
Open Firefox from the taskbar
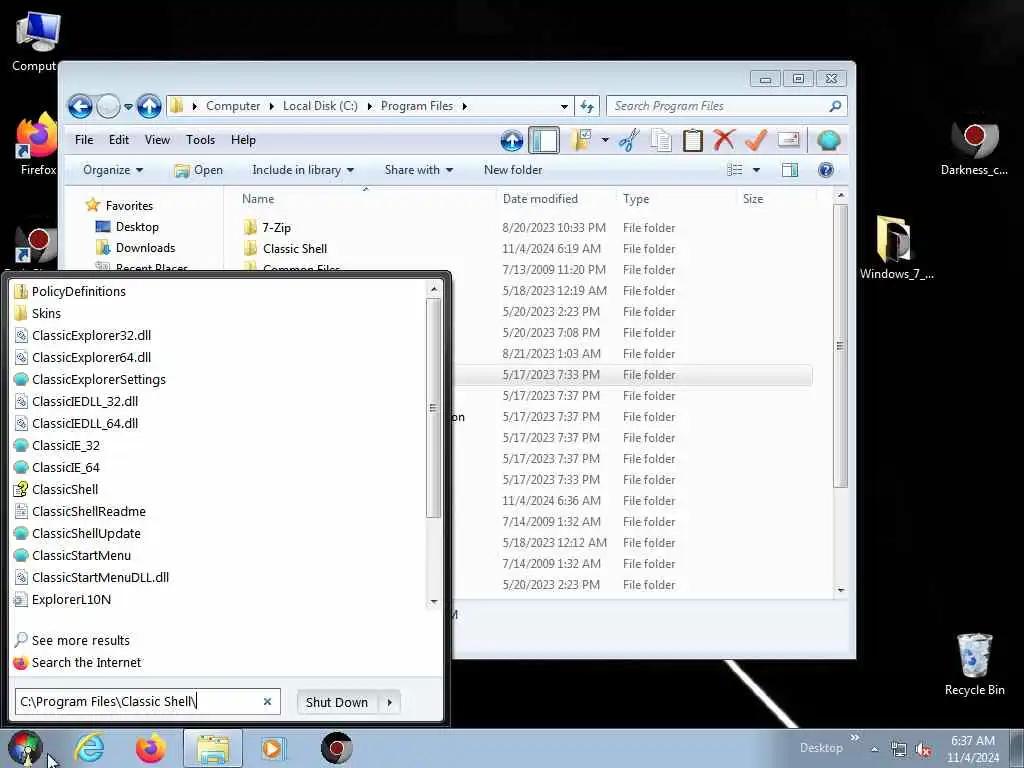click(151, 748)
